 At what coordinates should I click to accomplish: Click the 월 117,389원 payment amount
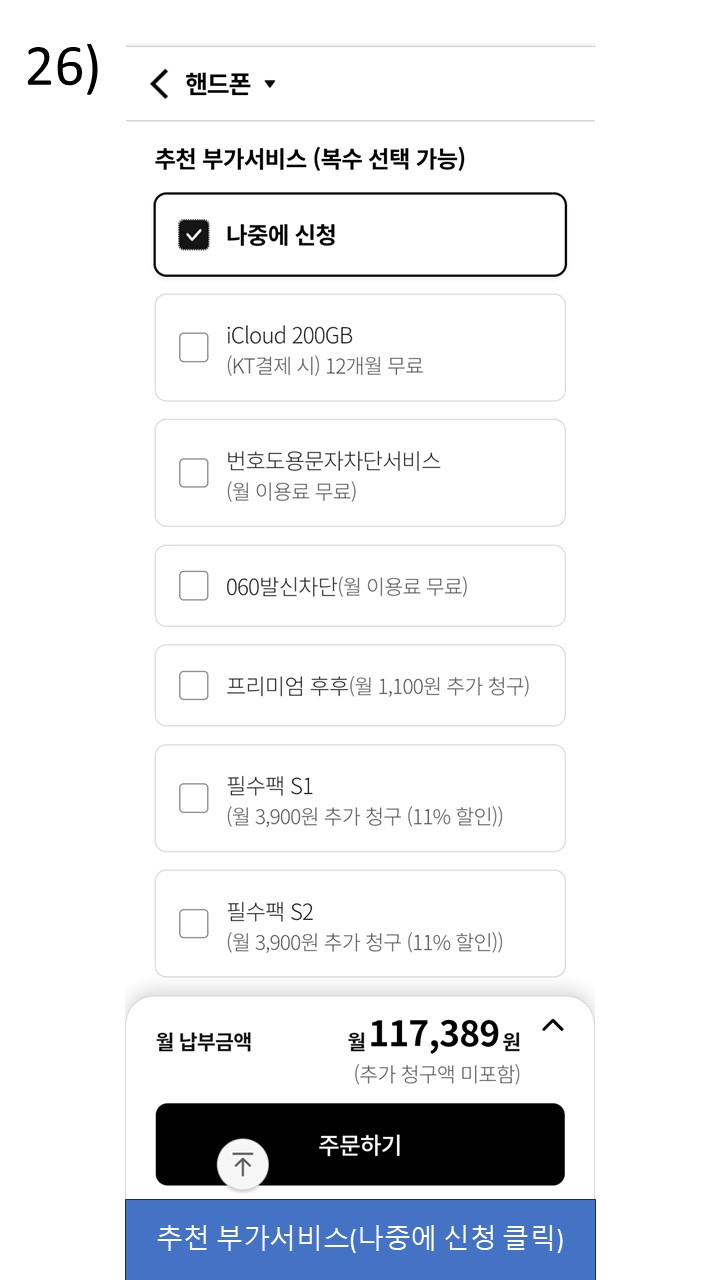(434, 1035)
